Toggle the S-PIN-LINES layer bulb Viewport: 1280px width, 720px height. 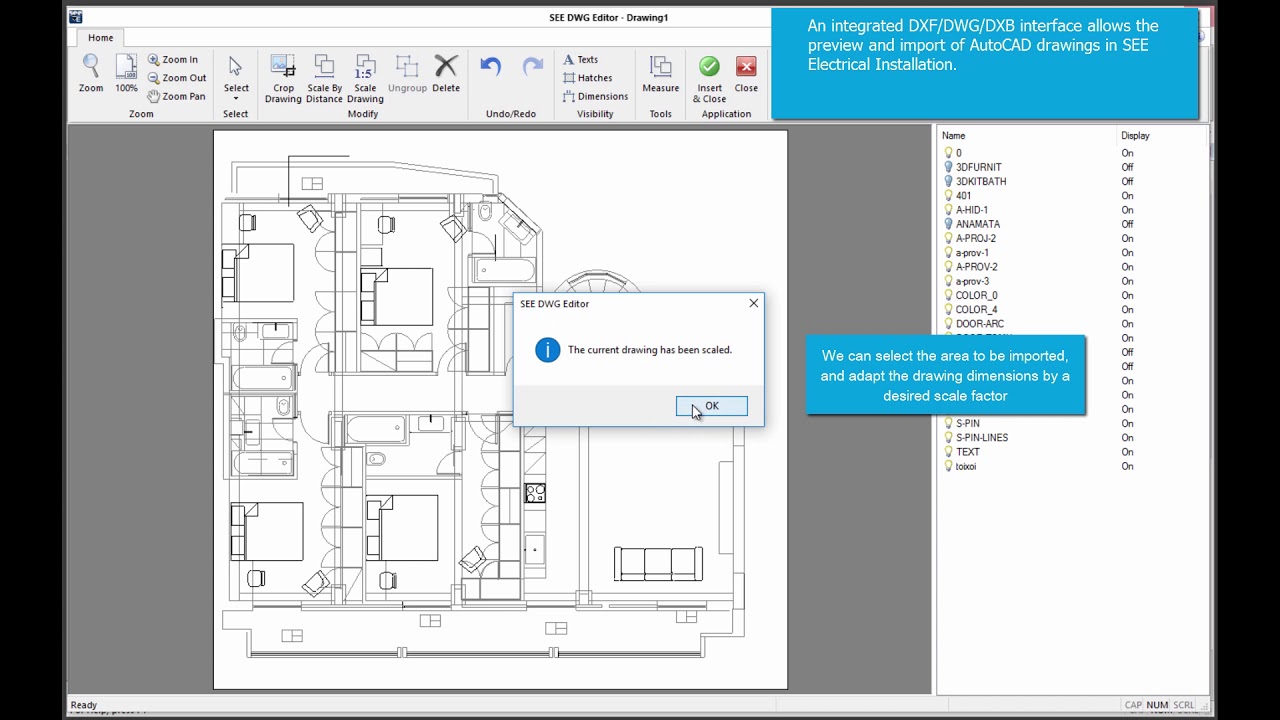pos(948,437)
